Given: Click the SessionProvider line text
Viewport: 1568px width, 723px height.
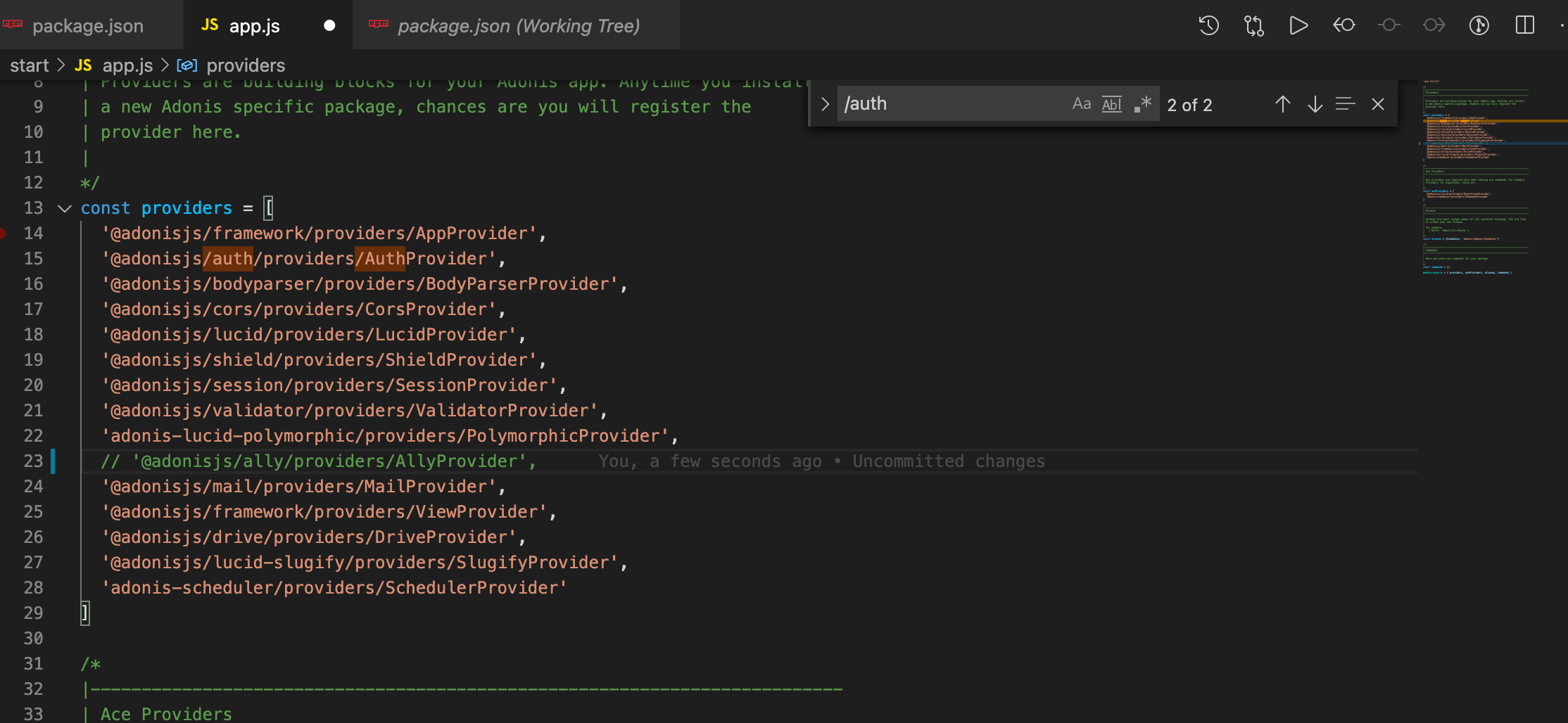Looking at the screenshot, I should coord(334,385).
